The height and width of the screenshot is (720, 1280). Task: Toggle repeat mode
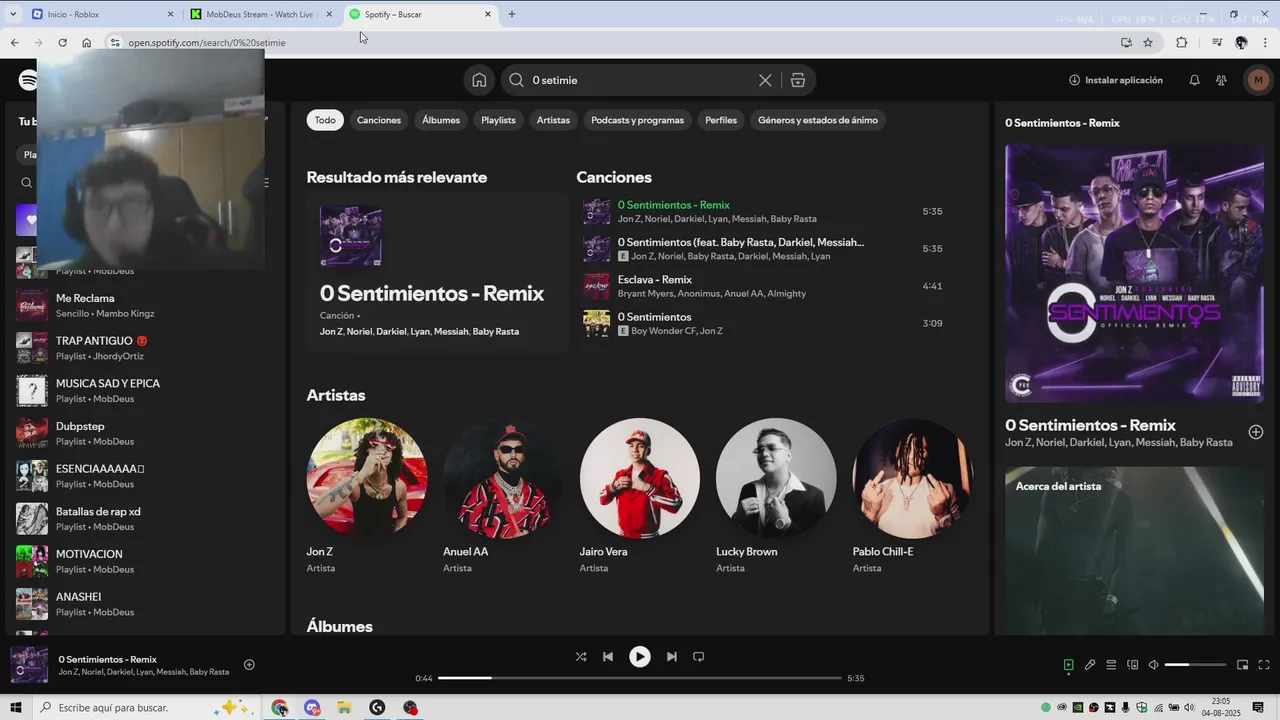[x=699, y=657]
